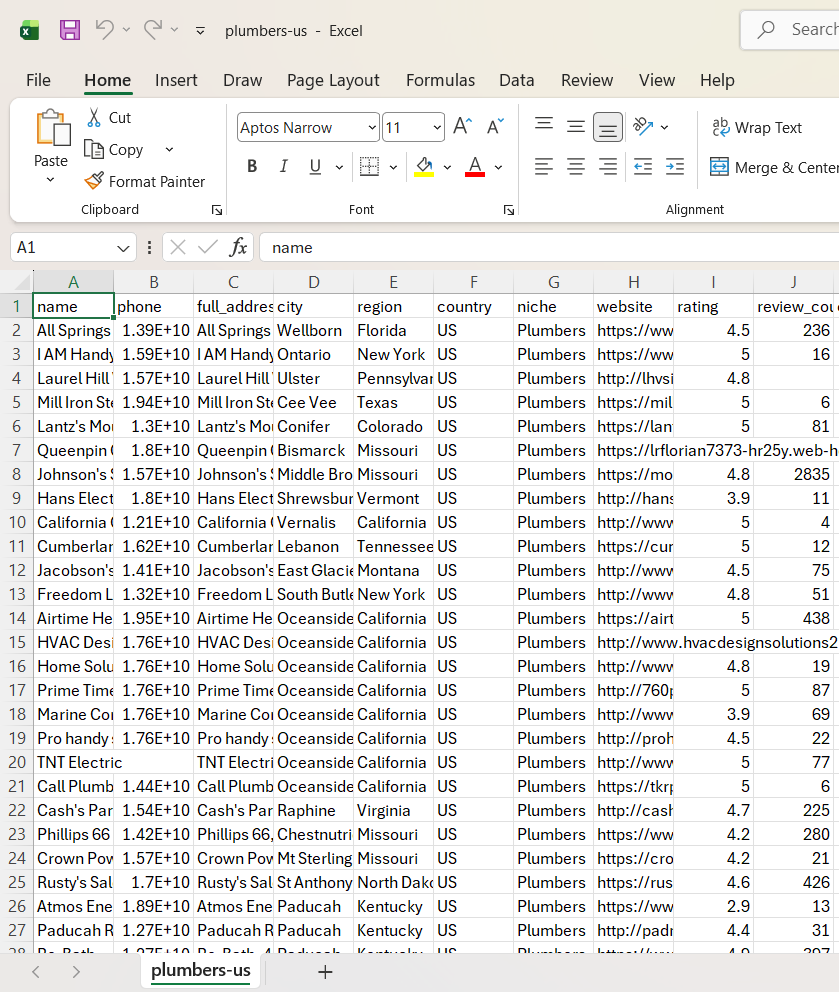Open the View ribbon tab
This screenshot has width=839, height=992.
657,80
